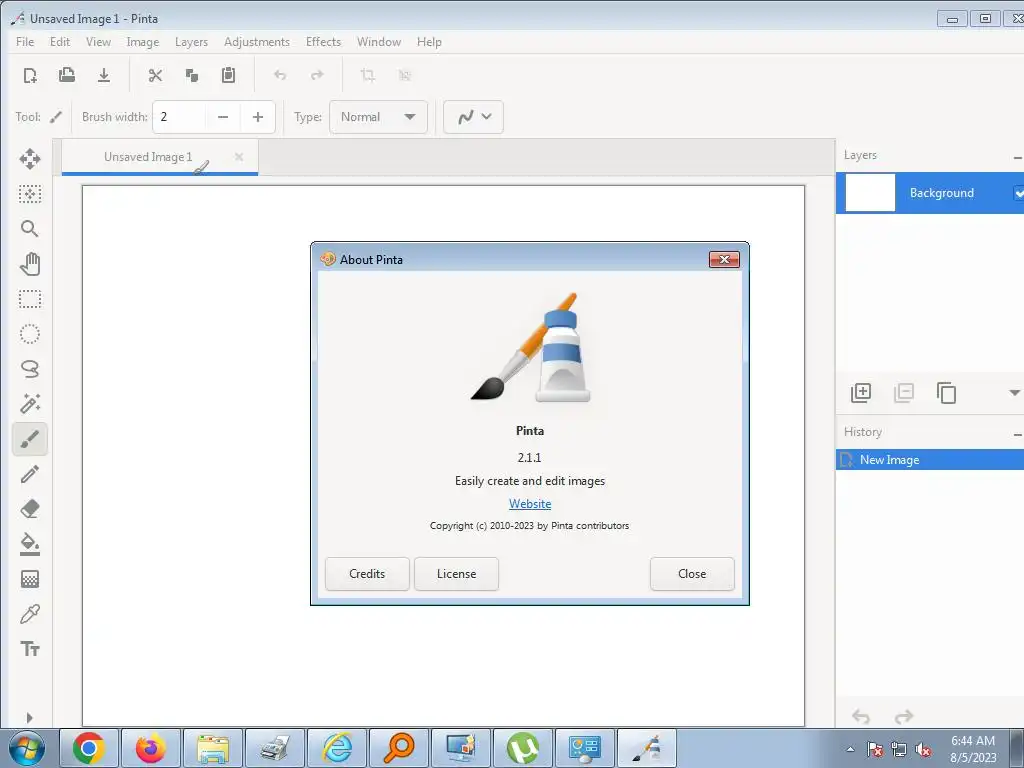
Task: Click the New image toolbar icon
Action: coord(30,75)
